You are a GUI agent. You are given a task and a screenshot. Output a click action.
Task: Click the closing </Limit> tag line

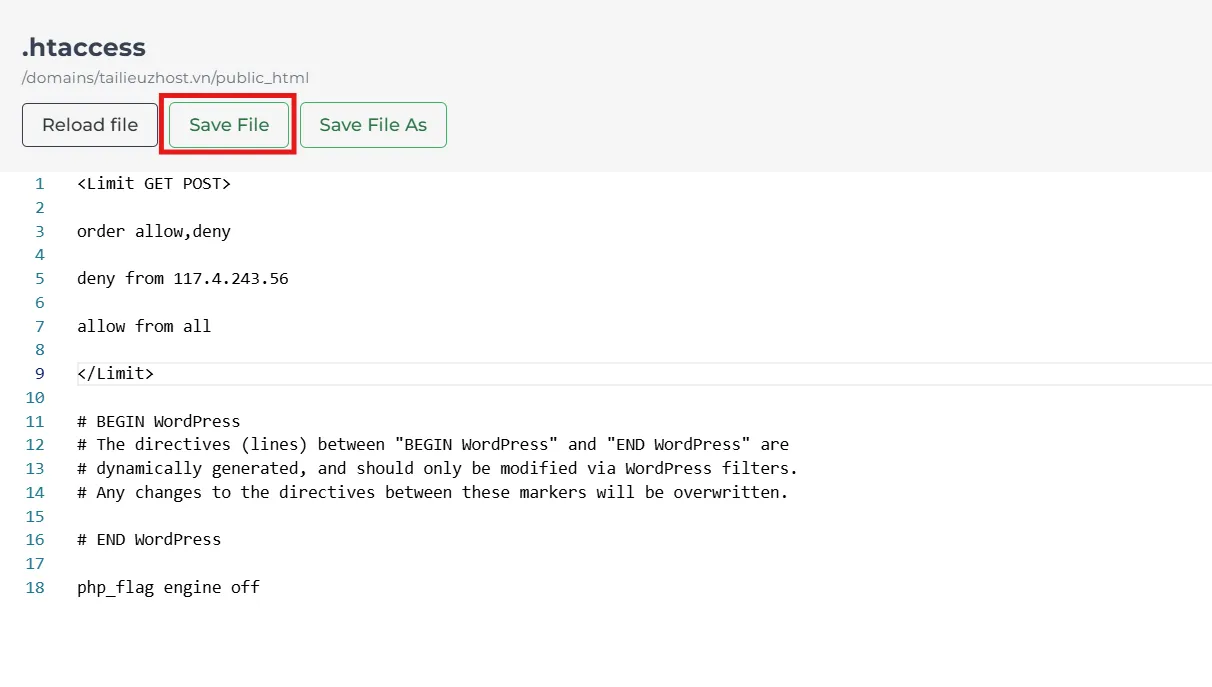click(x=115, y=374)
